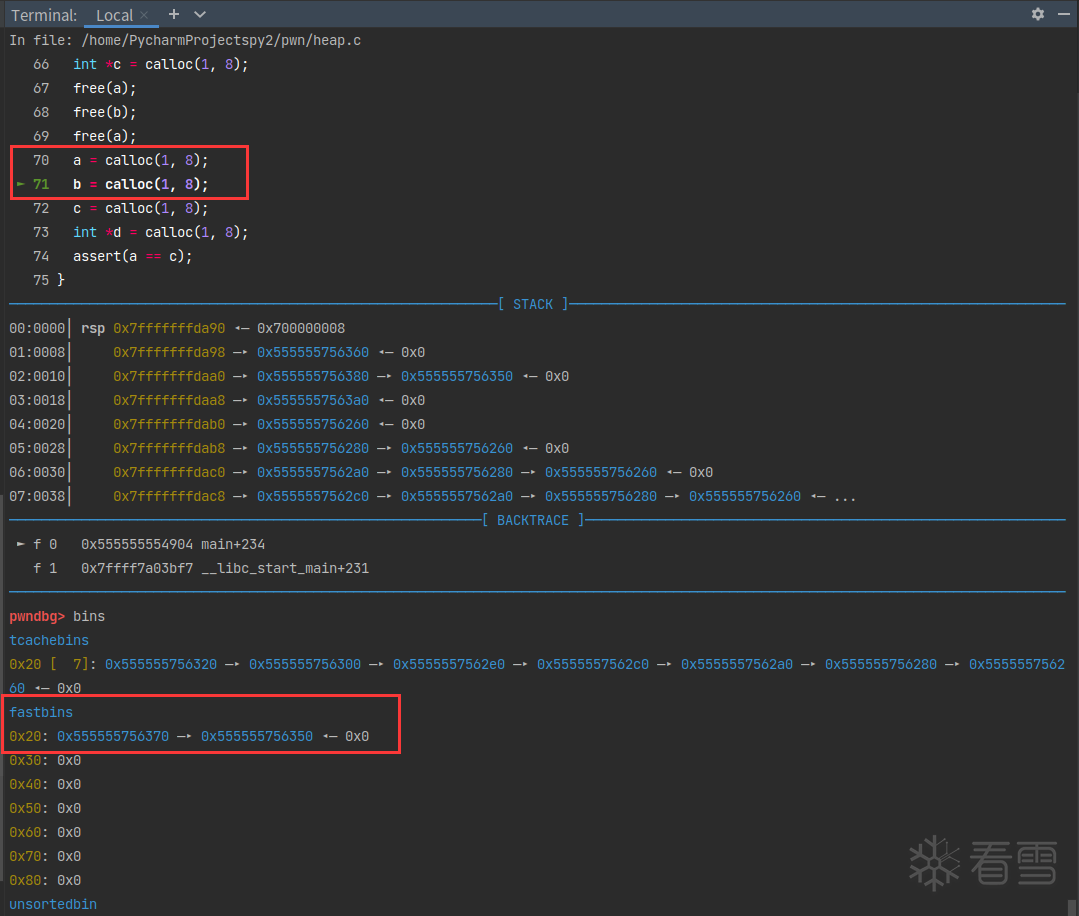Click stack address 0x7fffffffdac8

pyautogui.click(x=169, y=496)
